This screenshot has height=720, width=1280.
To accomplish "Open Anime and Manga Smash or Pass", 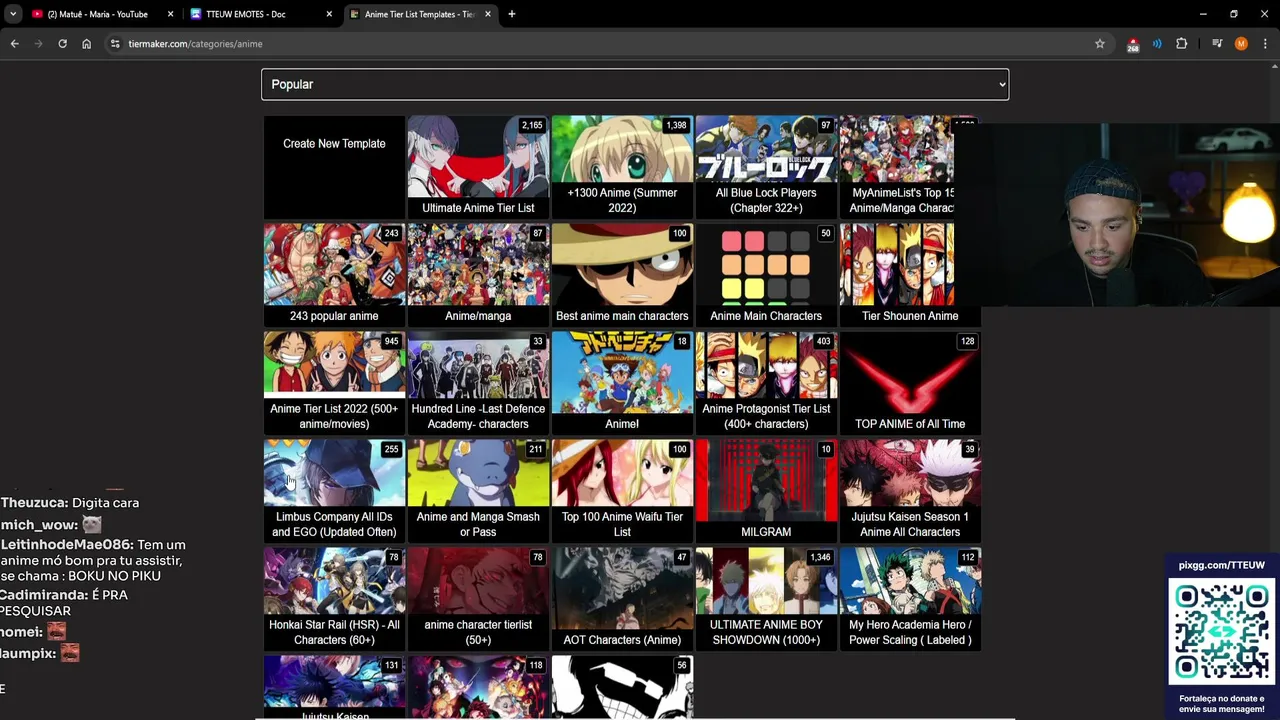I will [478, 491].
